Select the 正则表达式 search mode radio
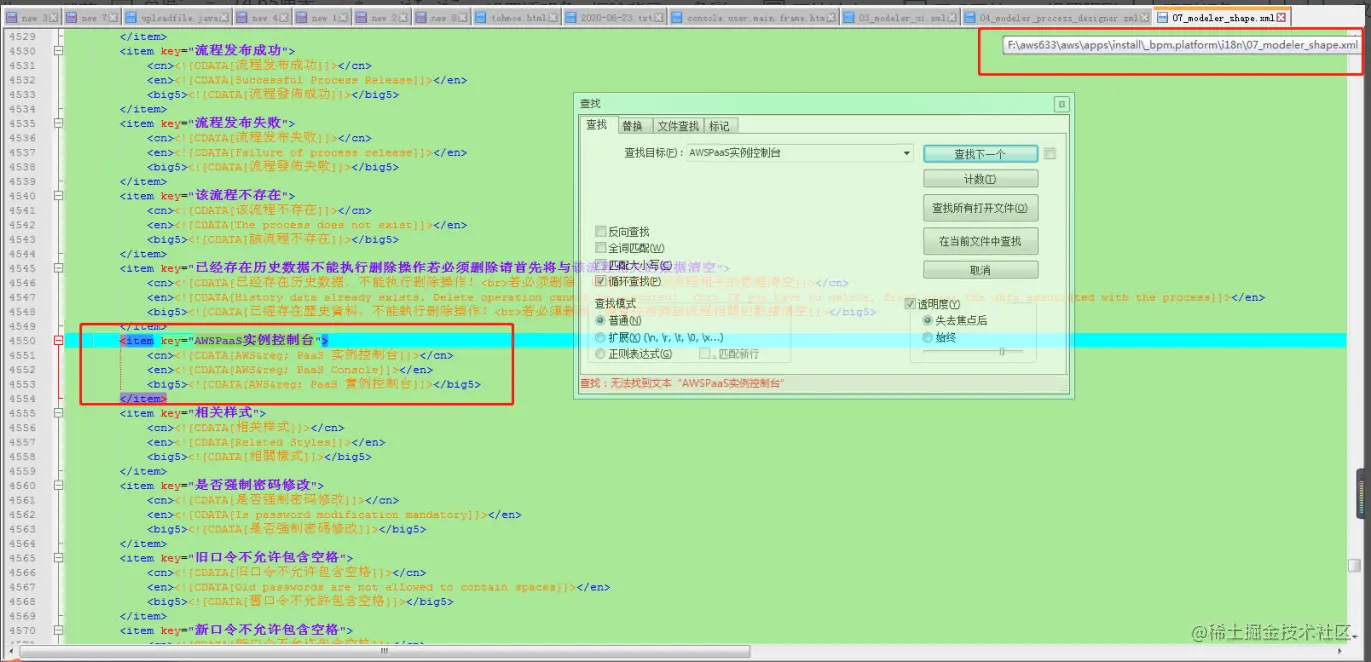 click(600, 354)
